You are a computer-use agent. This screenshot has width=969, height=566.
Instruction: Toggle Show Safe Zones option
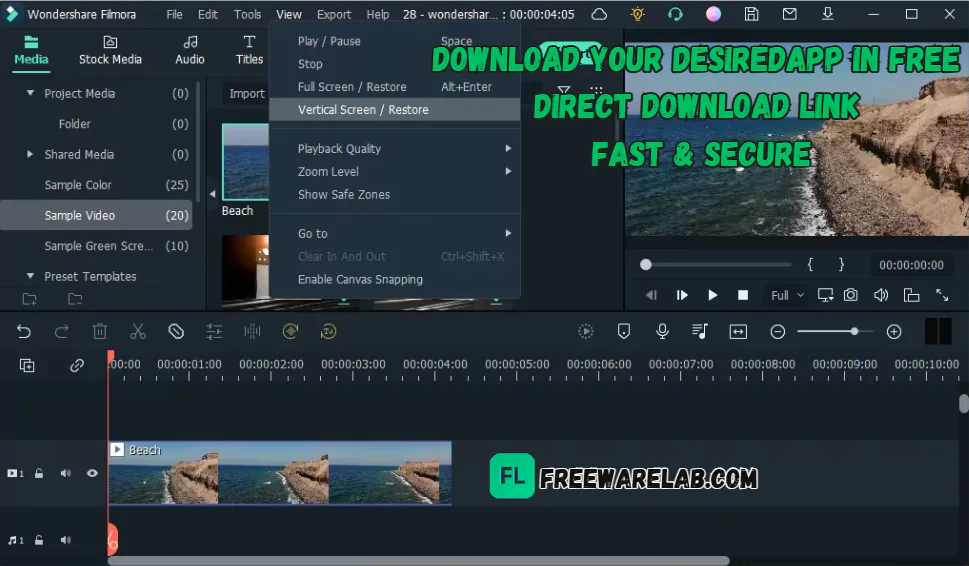click(395, 195)
